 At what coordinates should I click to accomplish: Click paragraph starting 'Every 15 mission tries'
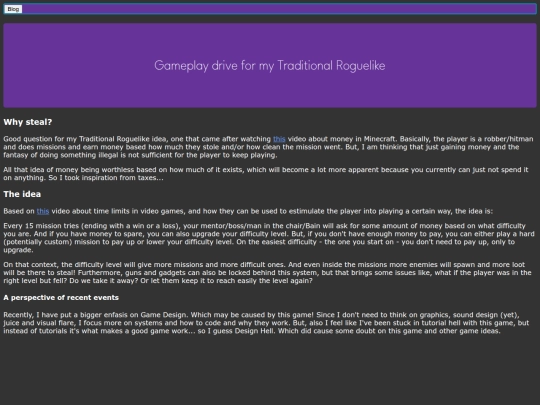(x=270, y=238)
